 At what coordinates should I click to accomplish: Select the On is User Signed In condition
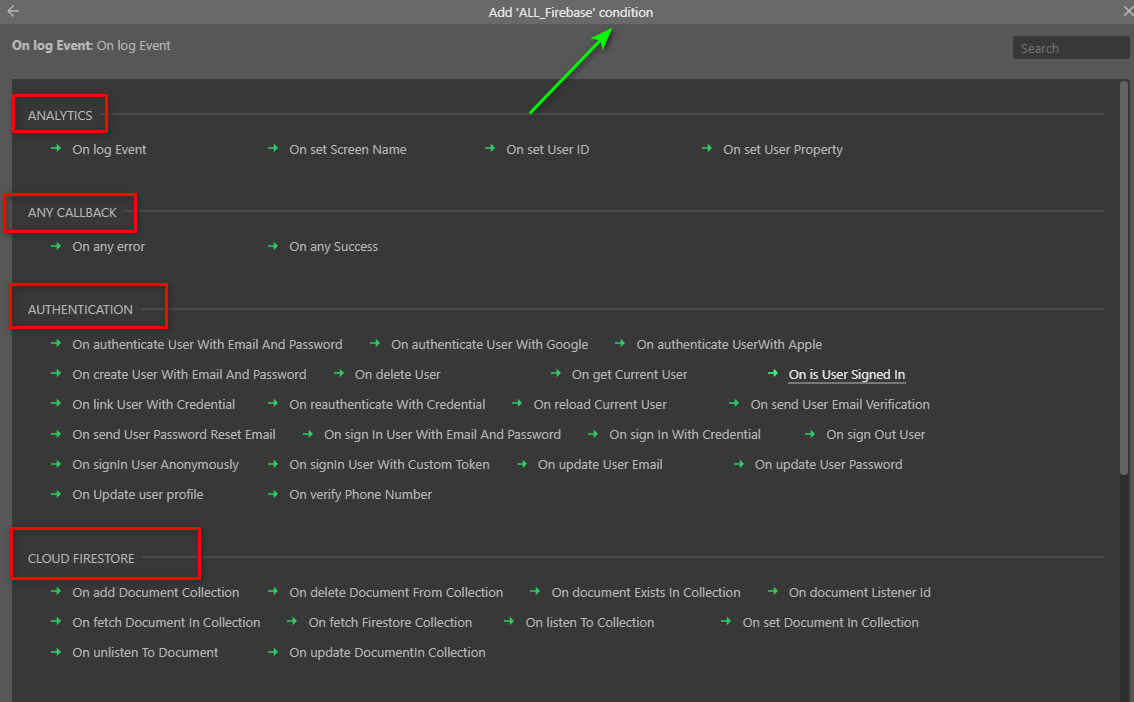[846, 375]
